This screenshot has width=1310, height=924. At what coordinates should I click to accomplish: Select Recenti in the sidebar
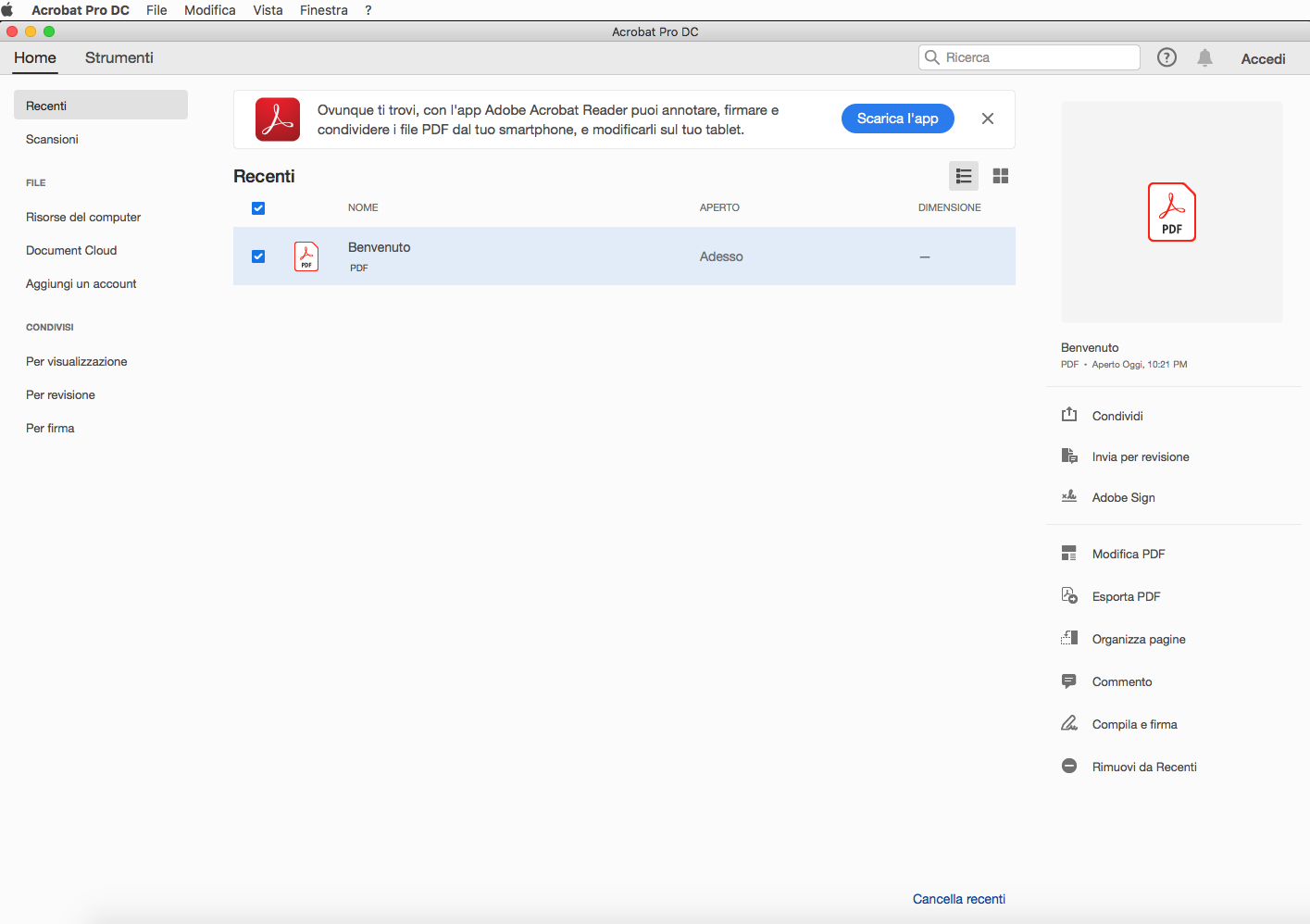tap(101, 105)
